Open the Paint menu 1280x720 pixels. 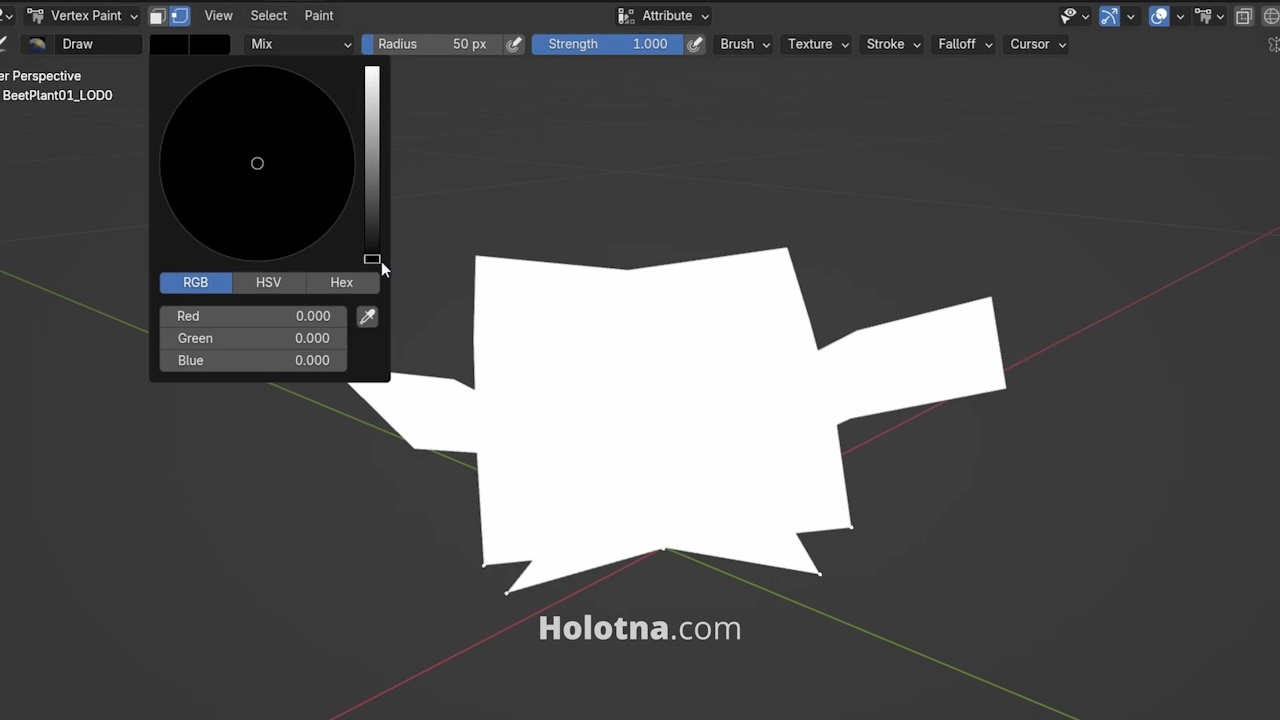(x=319, y=16)
